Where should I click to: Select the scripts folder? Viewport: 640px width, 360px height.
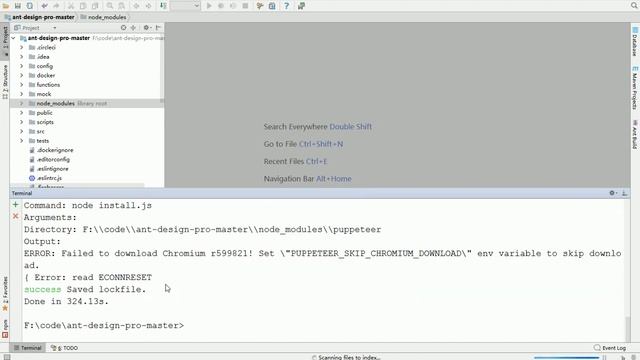point(45,122)
